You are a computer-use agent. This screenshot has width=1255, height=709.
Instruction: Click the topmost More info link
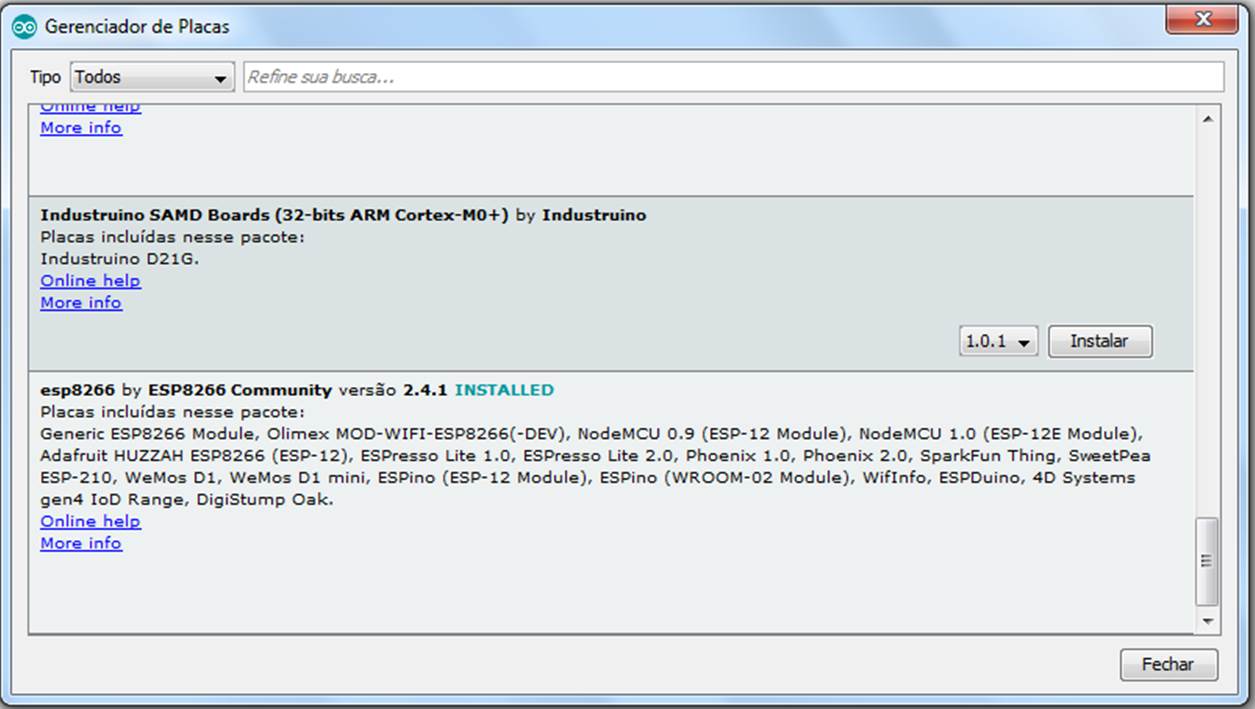[x=80, y=127]
